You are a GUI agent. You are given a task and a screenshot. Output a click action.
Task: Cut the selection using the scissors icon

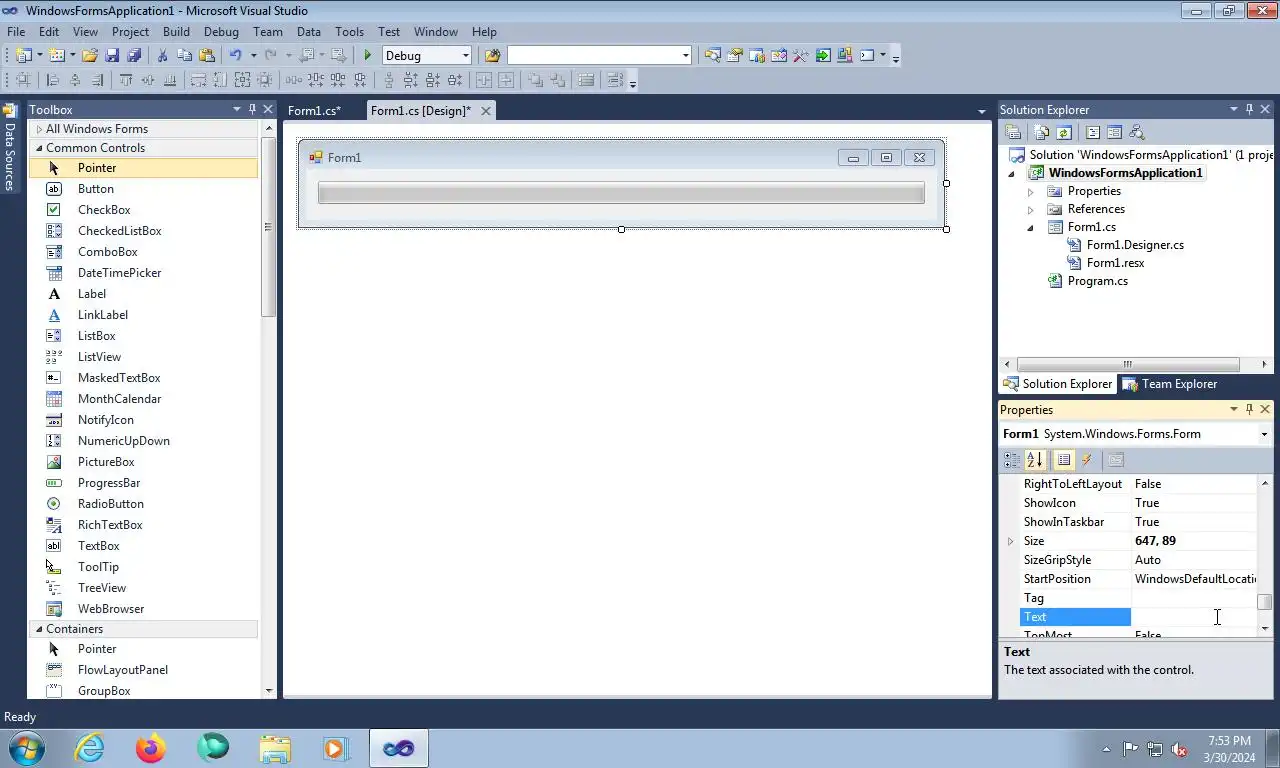(x=162, y=56)
